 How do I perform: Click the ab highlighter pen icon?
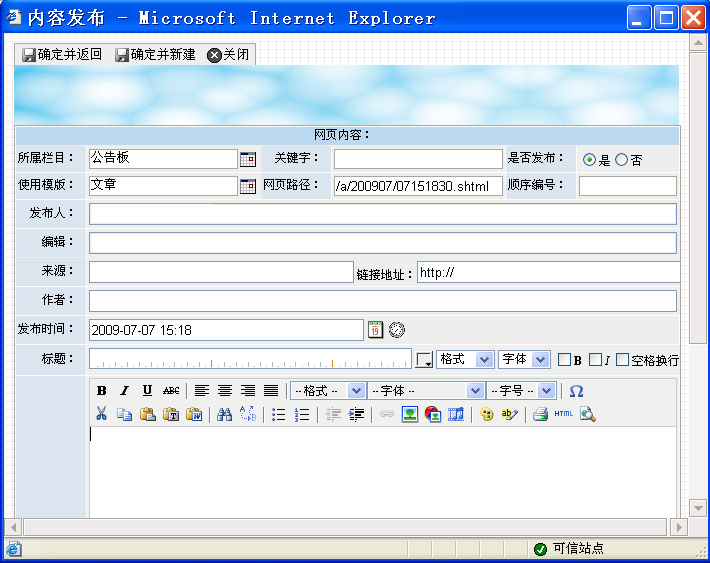tap(509, 414)
